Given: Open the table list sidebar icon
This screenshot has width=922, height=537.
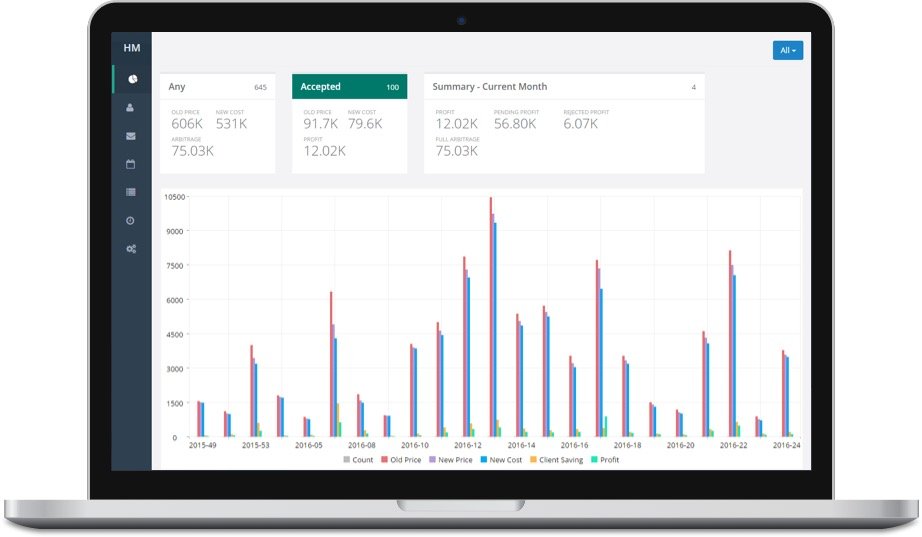Looking at the screenshot, I should point(131,192).
